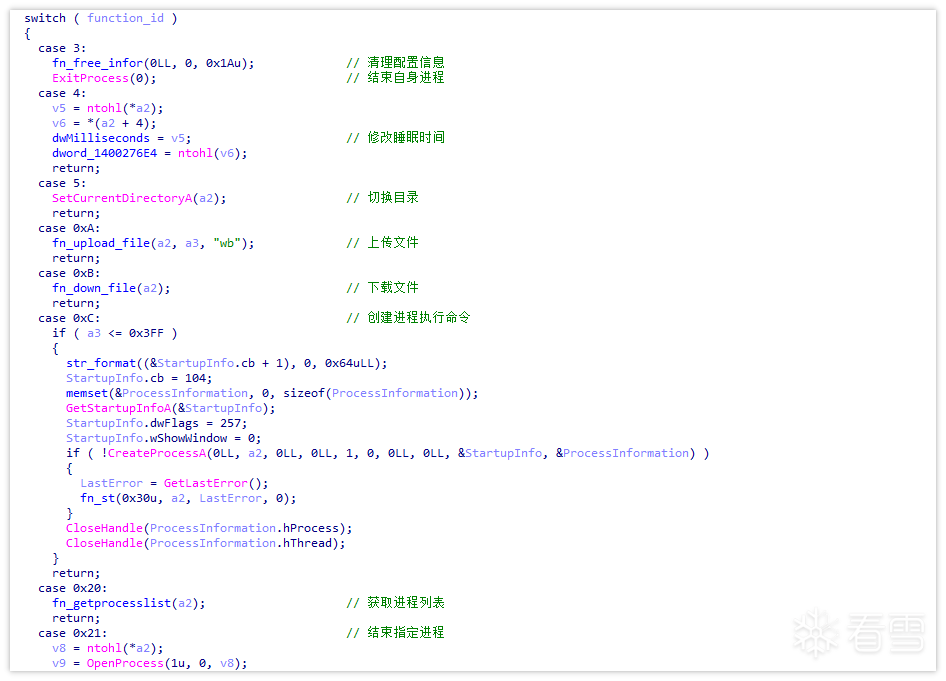Click the ExitProcess(0) call

coord(104,78)
